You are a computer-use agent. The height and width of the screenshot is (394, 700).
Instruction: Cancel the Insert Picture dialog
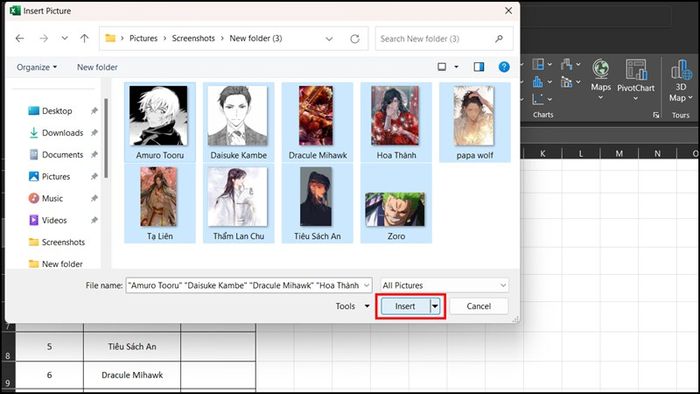click(x=479, y=306)
